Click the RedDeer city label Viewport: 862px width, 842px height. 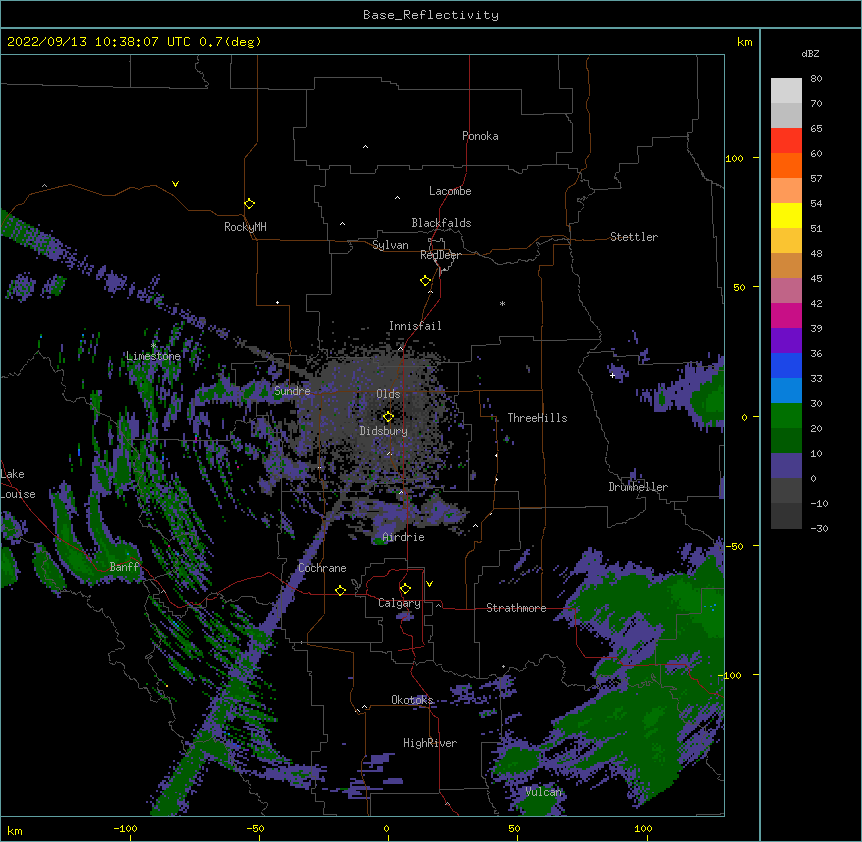[440, 255]
